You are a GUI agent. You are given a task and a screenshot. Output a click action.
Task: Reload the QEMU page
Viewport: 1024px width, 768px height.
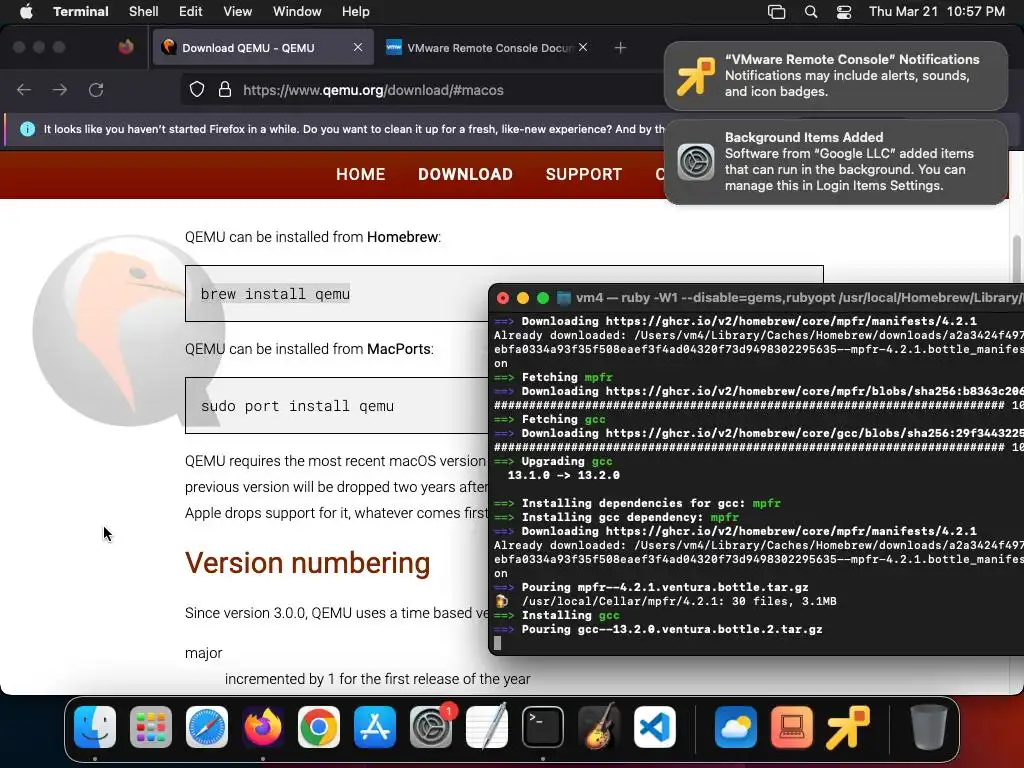coord(96,89)
